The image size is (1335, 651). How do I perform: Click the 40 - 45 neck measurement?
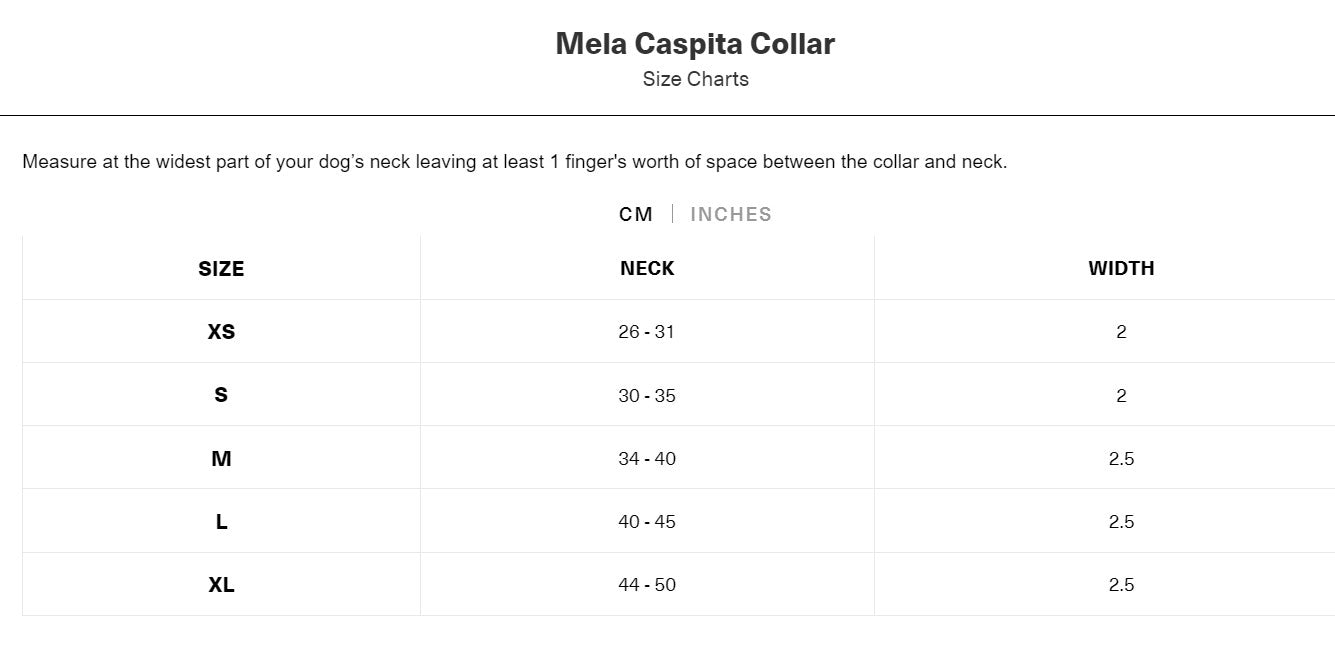pos(647,521)
